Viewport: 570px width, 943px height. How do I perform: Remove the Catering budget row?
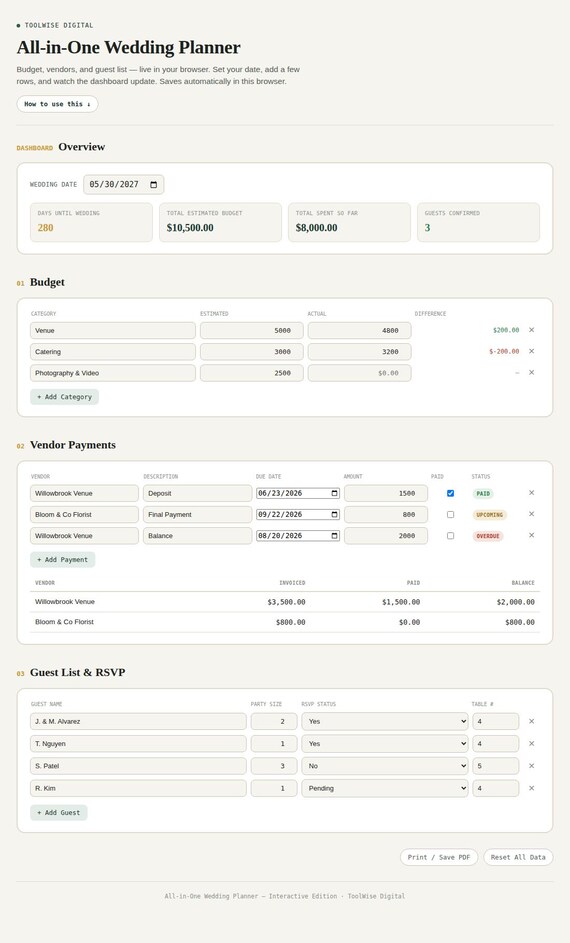coord(532,351)
